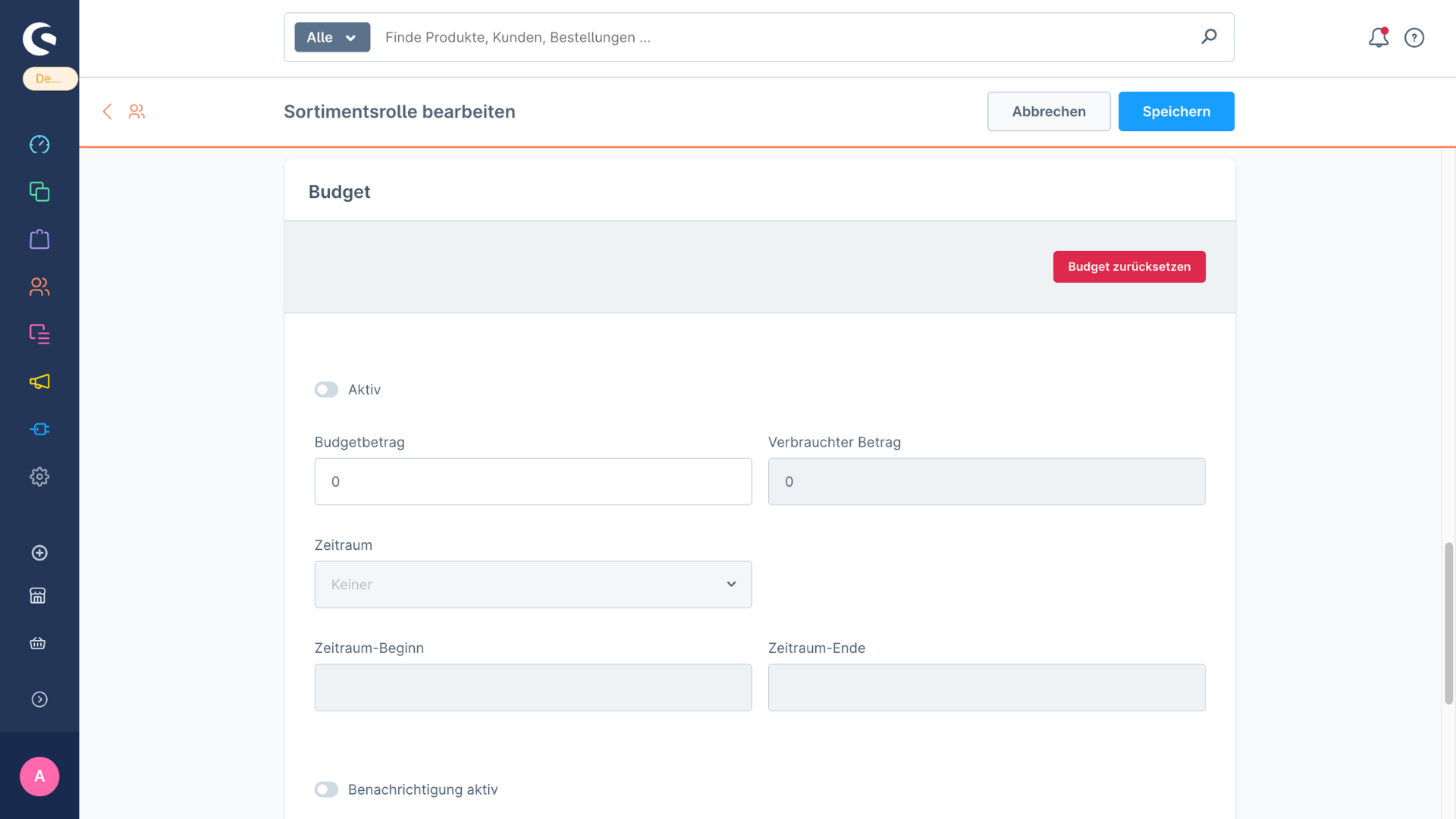Open the Customers sidebar icon

tap(39, 287)
